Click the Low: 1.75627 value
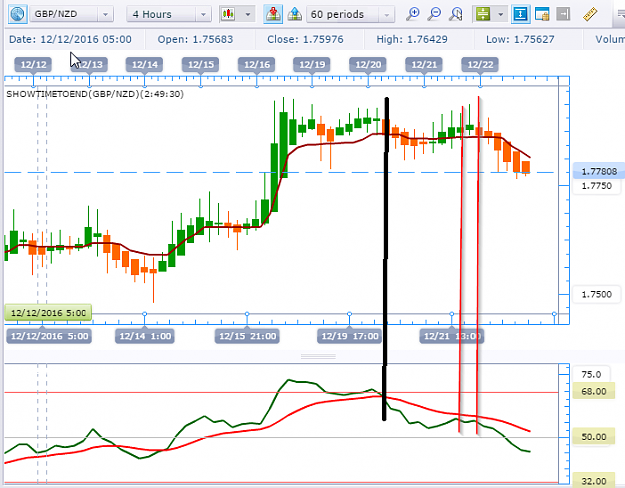The width and height of the screenshot is (625, 488). [520, 39]
